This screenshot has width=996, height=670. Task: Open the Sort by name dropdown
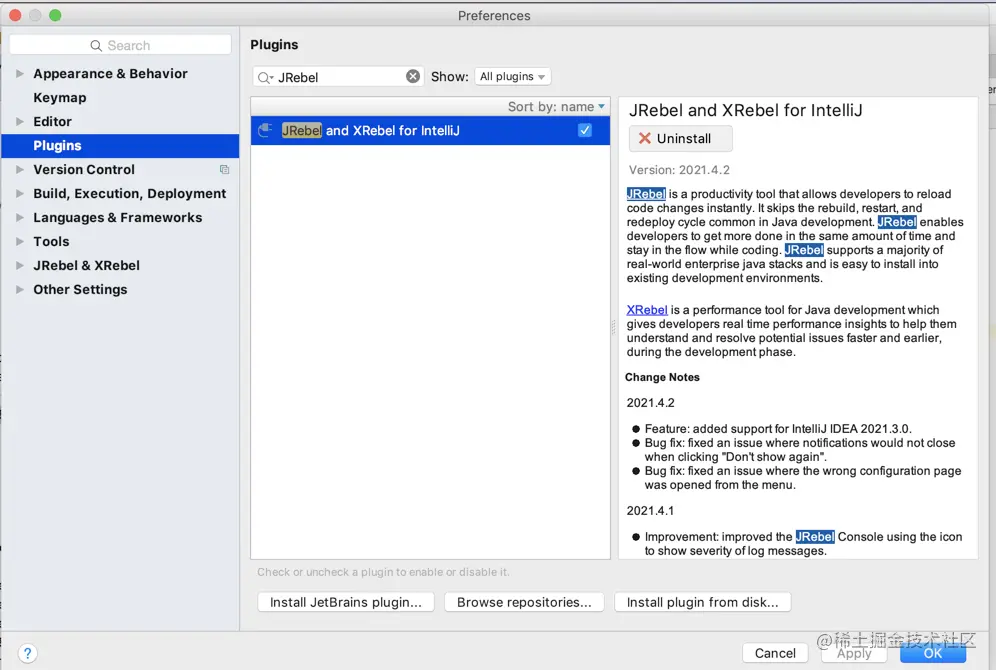(556, 107)
